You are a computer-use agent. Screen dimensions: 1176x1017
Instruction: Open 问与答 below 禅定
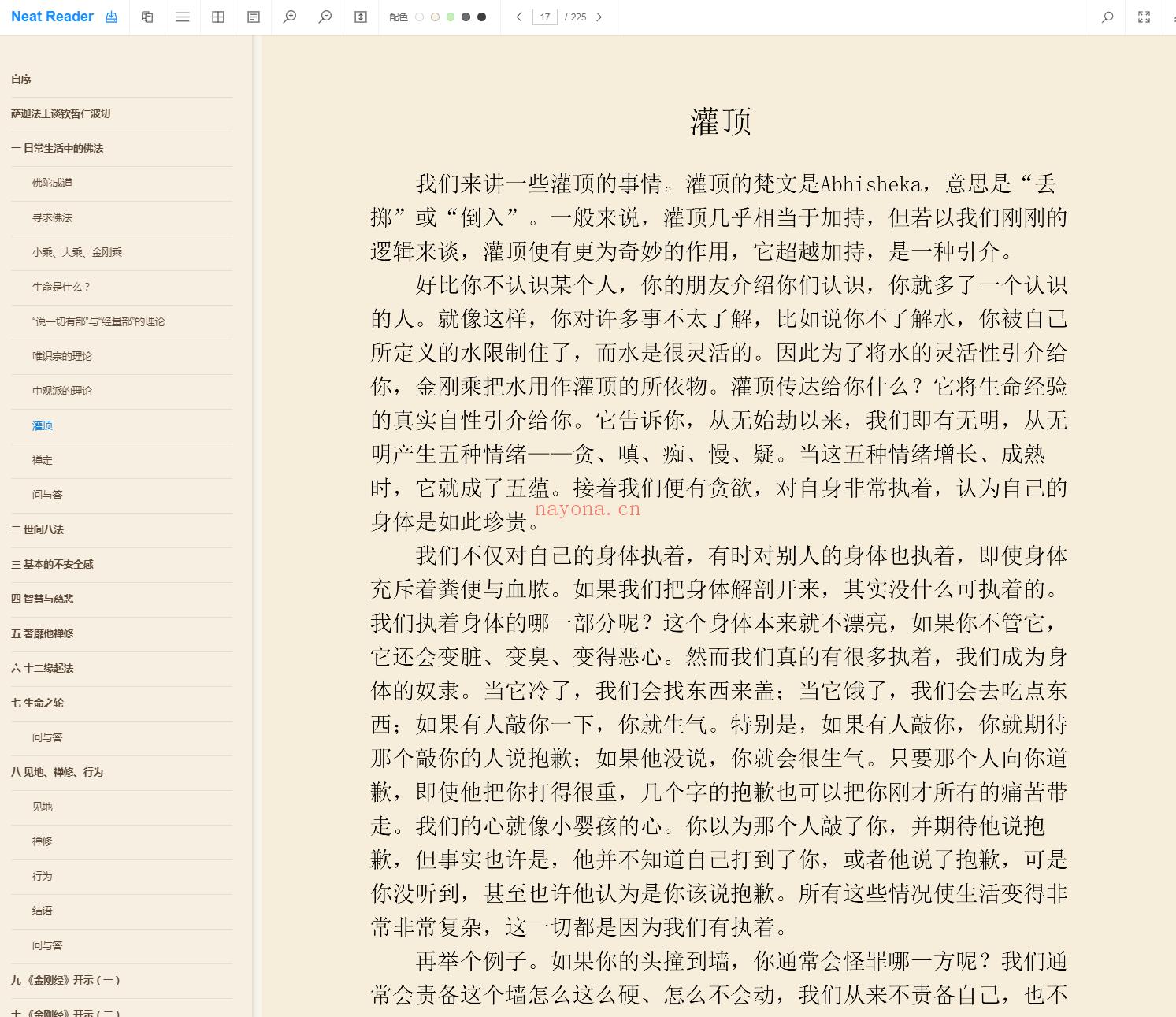[x=47, y=495]
